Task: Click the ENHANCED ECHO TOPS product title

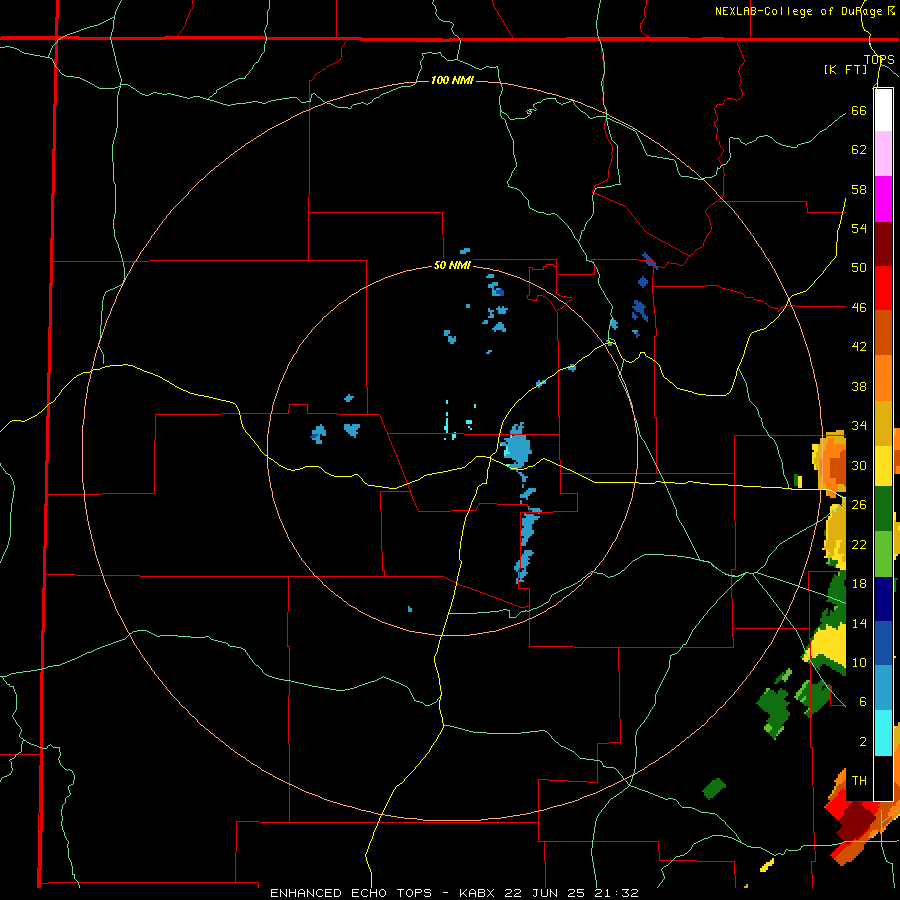Action: point(351,893)
